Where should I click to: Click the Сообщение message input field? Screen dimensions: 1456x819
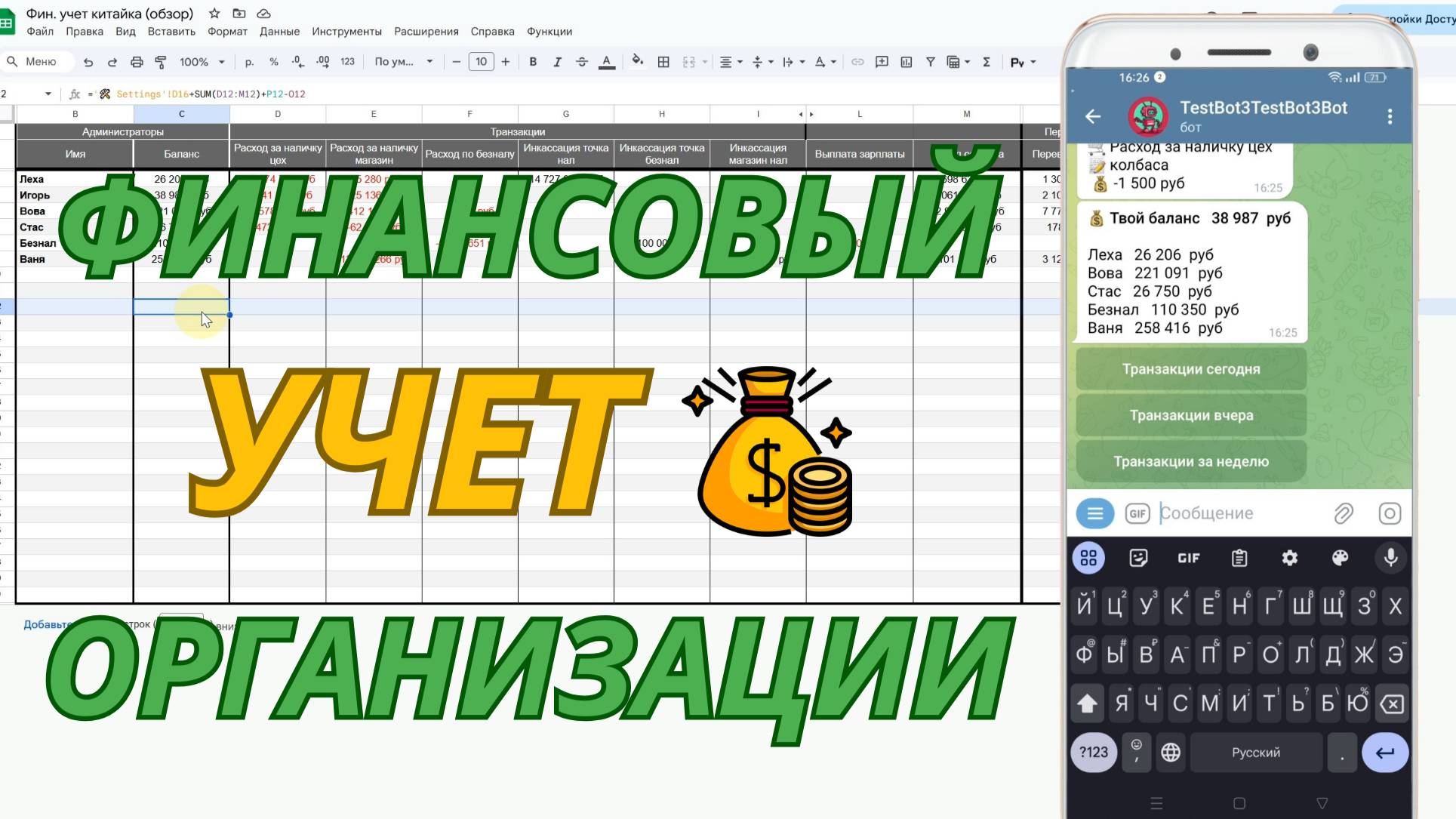pyautogui.click(x=1238, y=513)
